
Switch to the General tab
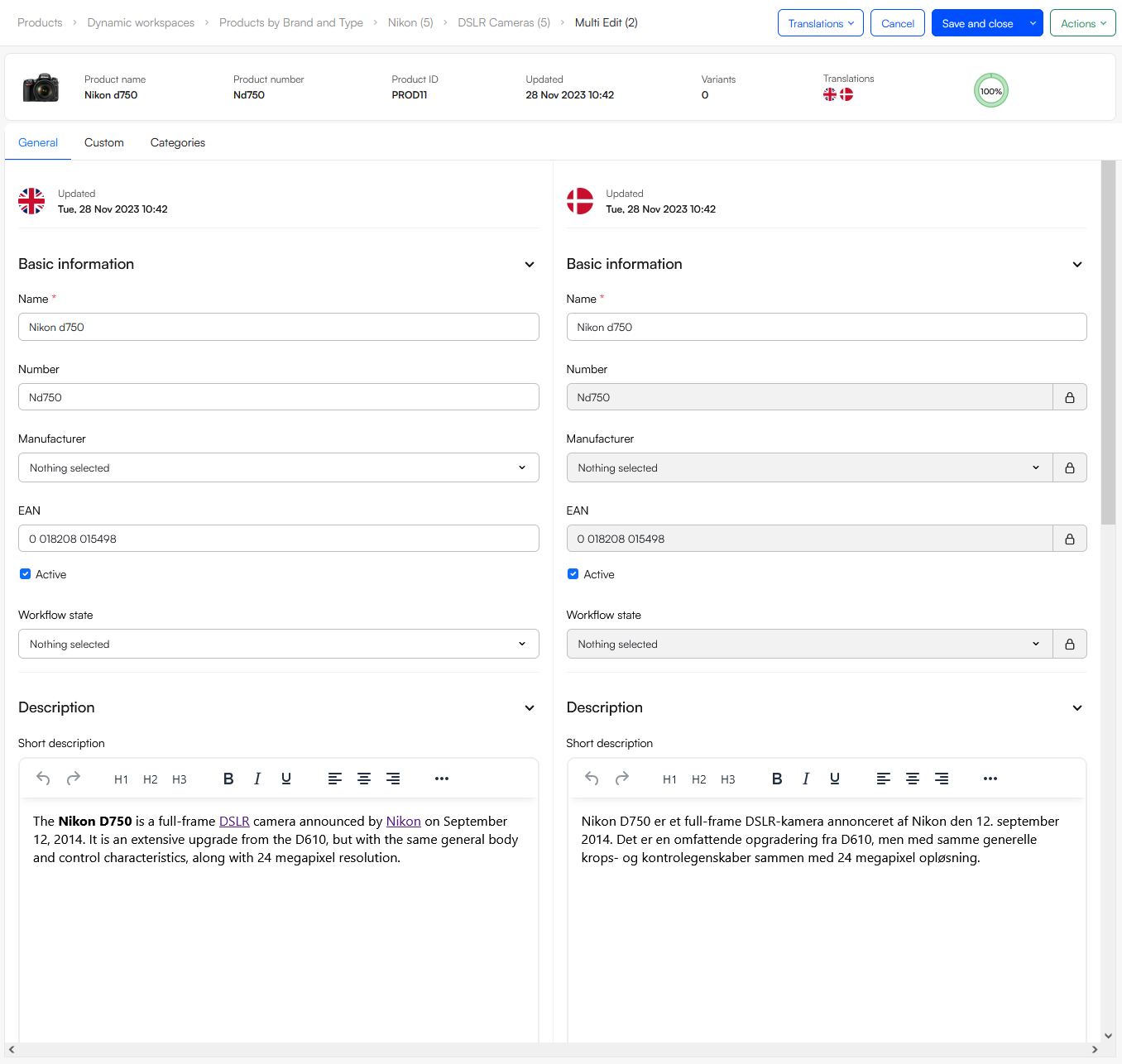(38, 142)
